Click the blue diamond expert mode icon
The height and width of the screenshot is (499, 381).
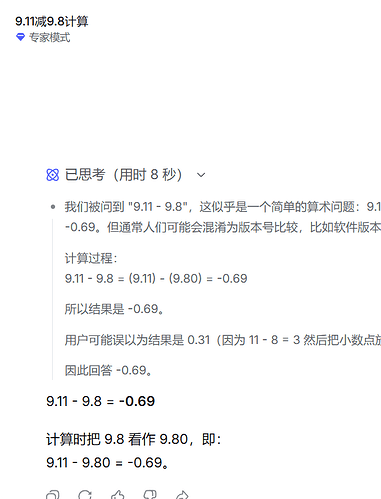pyautogui.click(x=21, y=37)
